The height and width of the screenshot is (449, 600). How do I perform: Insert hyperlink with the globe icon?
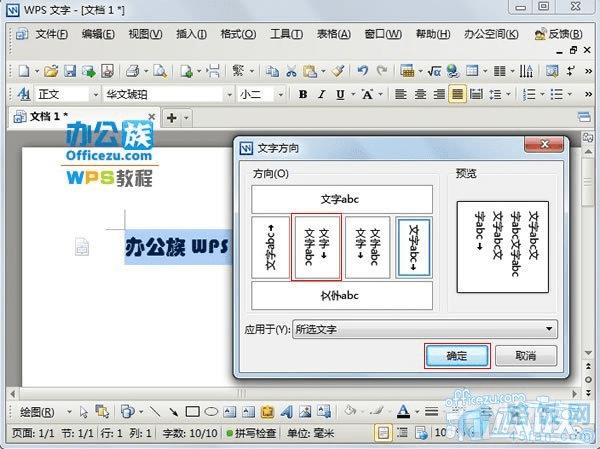453,71
